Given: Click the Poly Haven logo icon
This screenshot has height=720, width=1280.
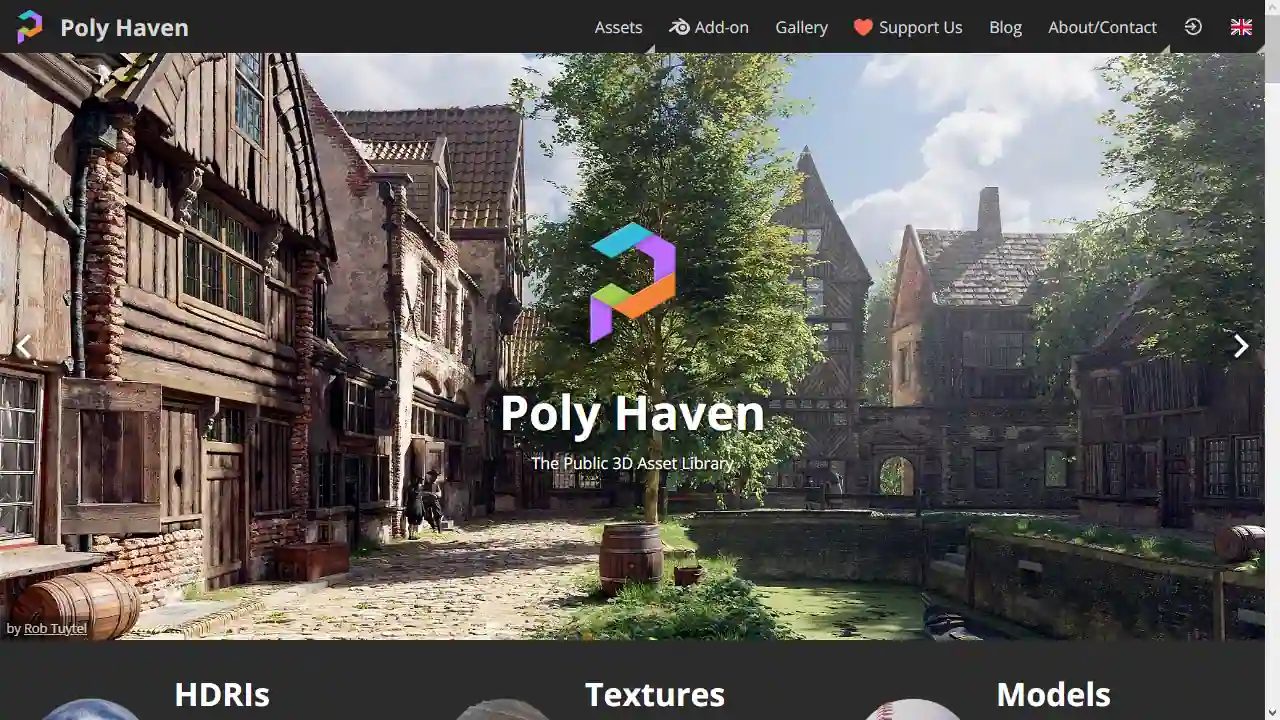Looking at the screenshot, I should point(29,27).
